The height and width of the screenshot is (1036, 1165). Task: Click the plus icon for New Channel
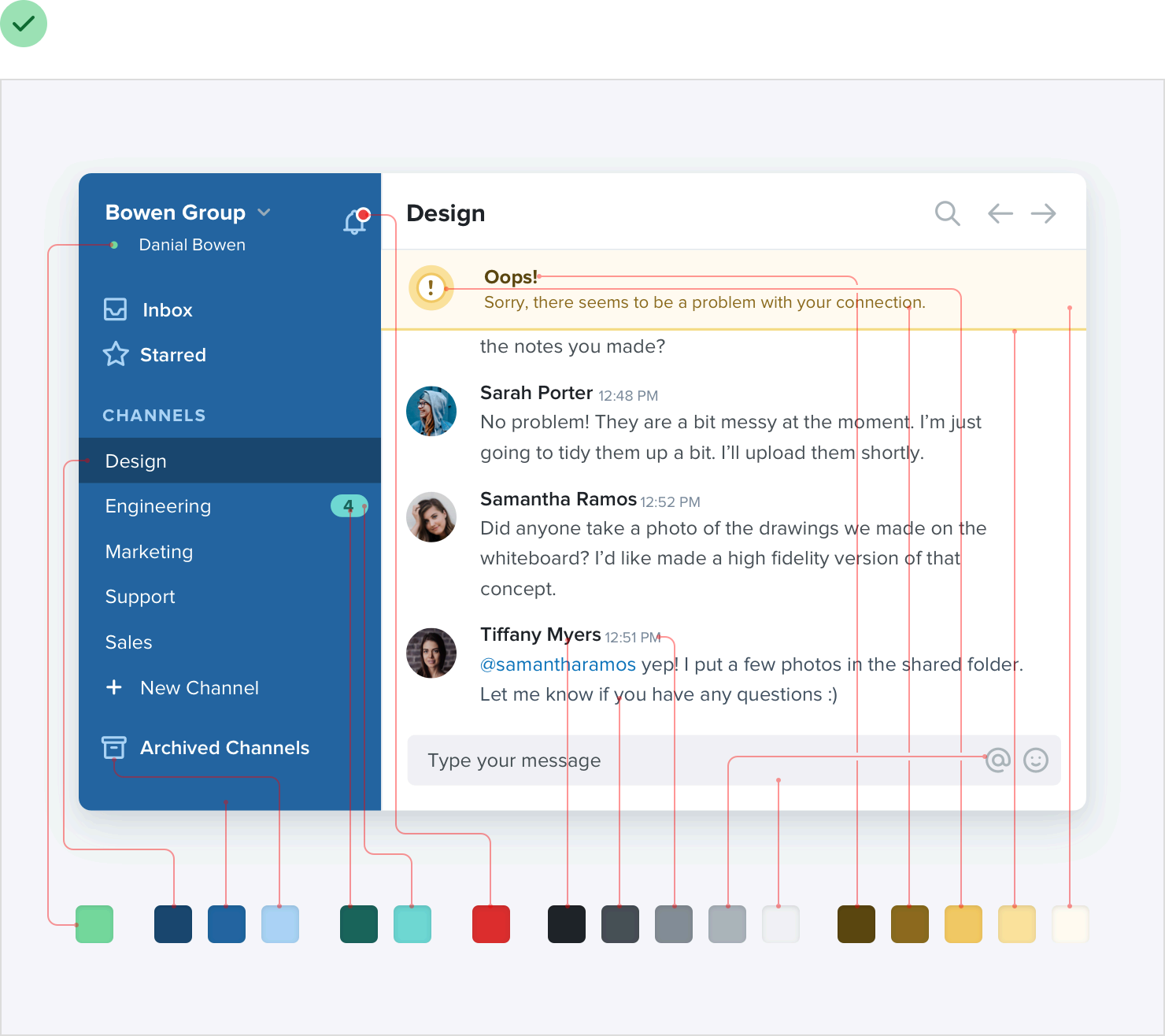pyautogui.click(x=114, y=687)
